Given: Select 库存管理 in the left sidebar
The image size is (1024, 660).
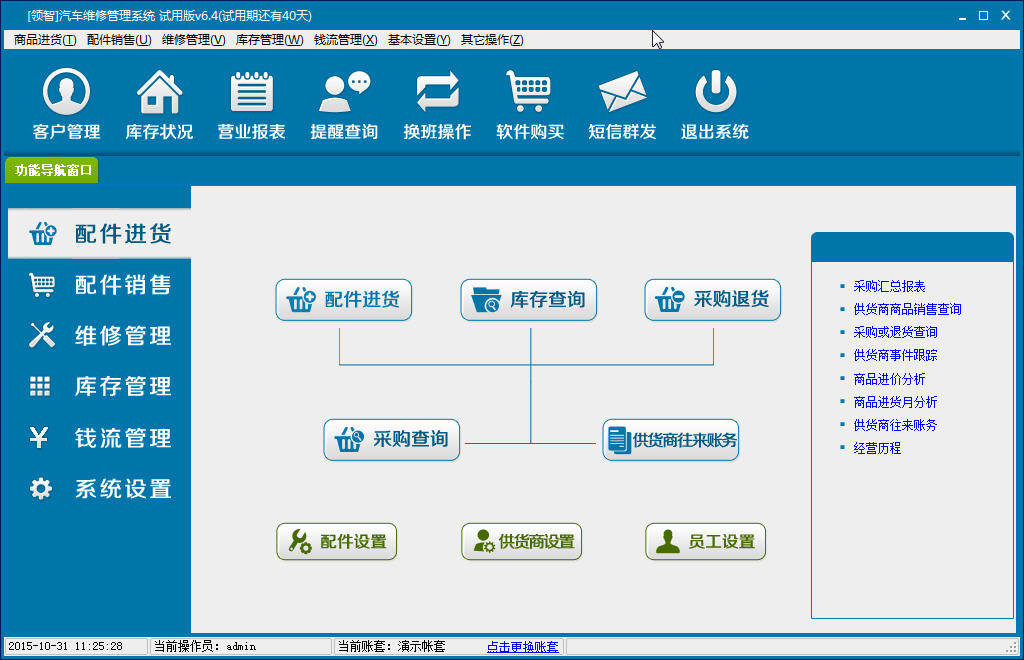Looking at the screenshot, I should point(99,386).
